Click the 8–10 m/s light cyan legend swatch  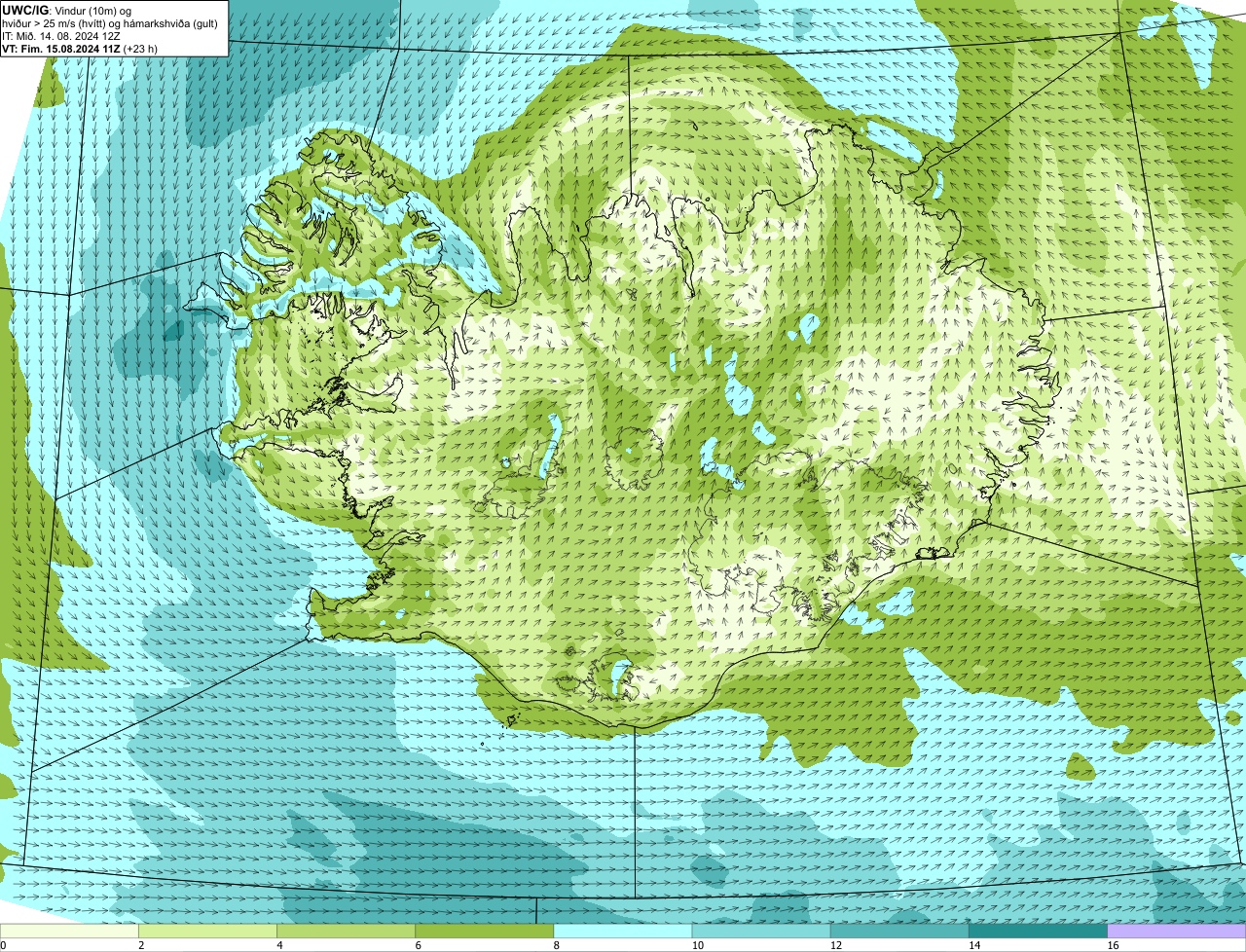pyautogui.click(x=623, y=931)
